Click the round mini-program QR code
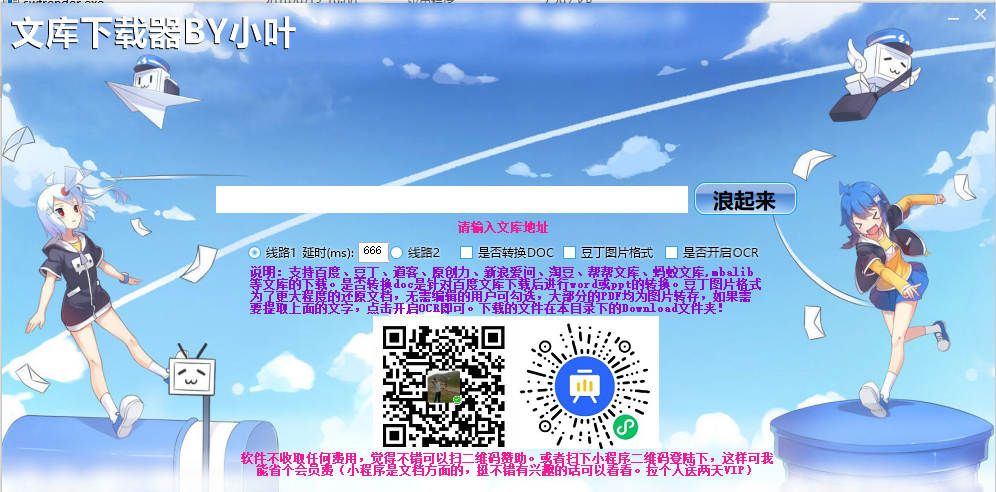Screen dimensions: 996x492 584,386
